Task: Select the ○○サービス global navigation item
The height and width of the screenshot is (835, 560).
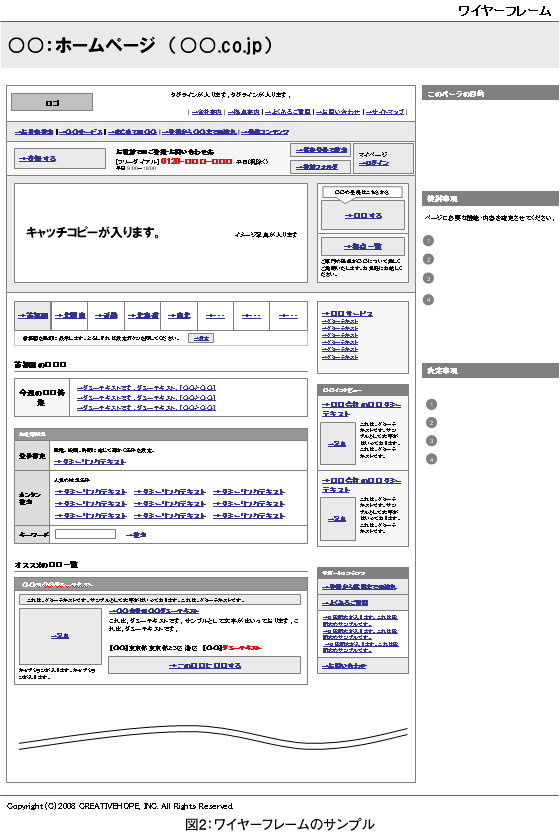Action: pyautogui.click(x=81, y=132)
